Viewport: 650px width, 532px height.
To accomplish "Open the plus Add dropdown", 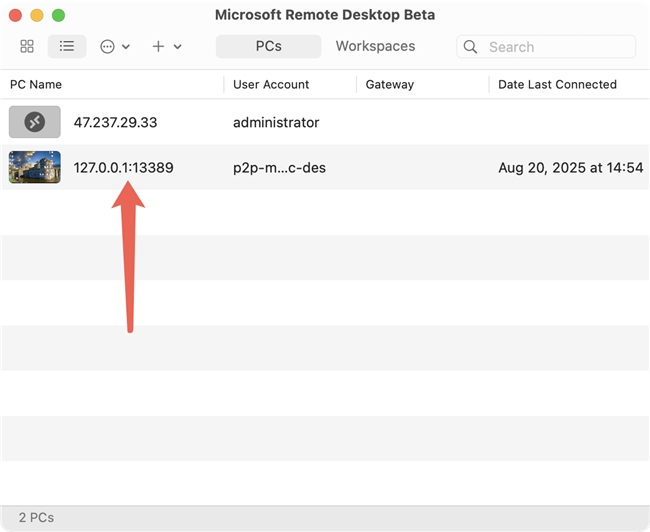I will click(166, 47).
